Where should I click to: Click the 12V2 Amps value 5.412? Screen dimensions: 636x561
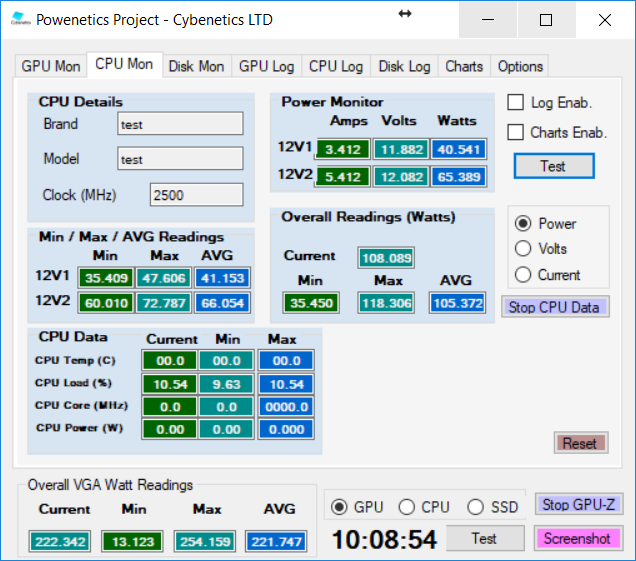click(343, 176)
